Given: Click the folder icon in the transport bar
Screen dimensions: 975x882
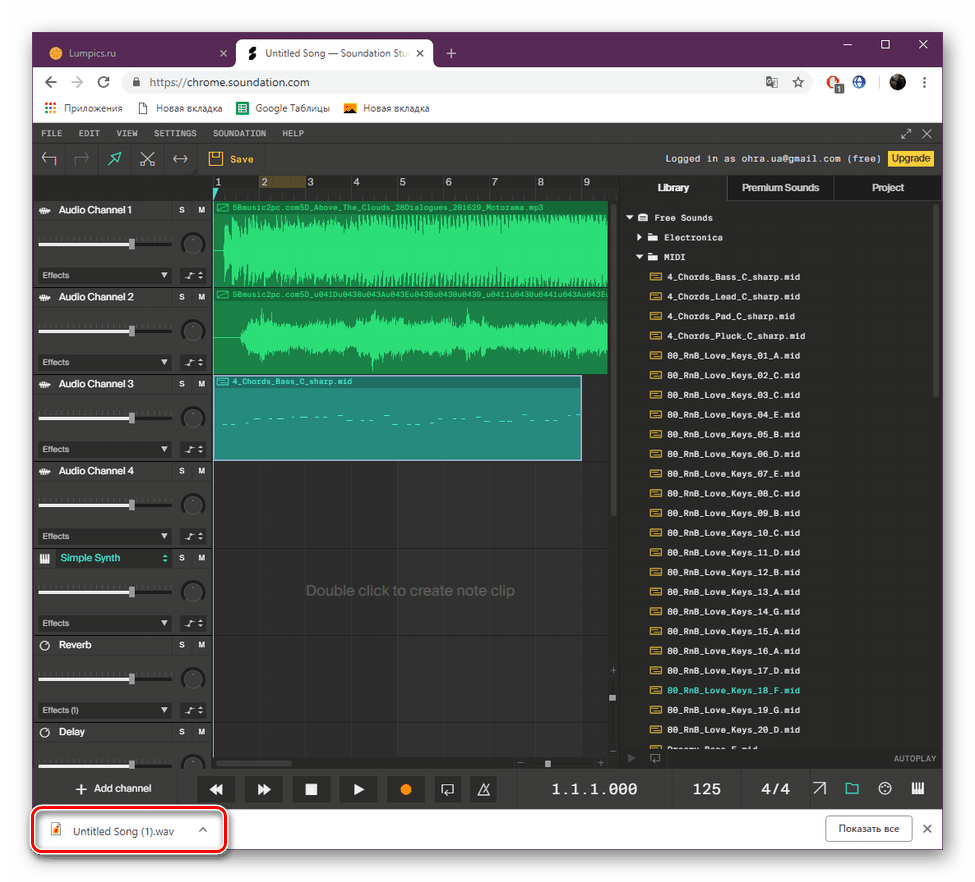Looking at the screenshot, I should pyautogui.click(x=851, y=789).
